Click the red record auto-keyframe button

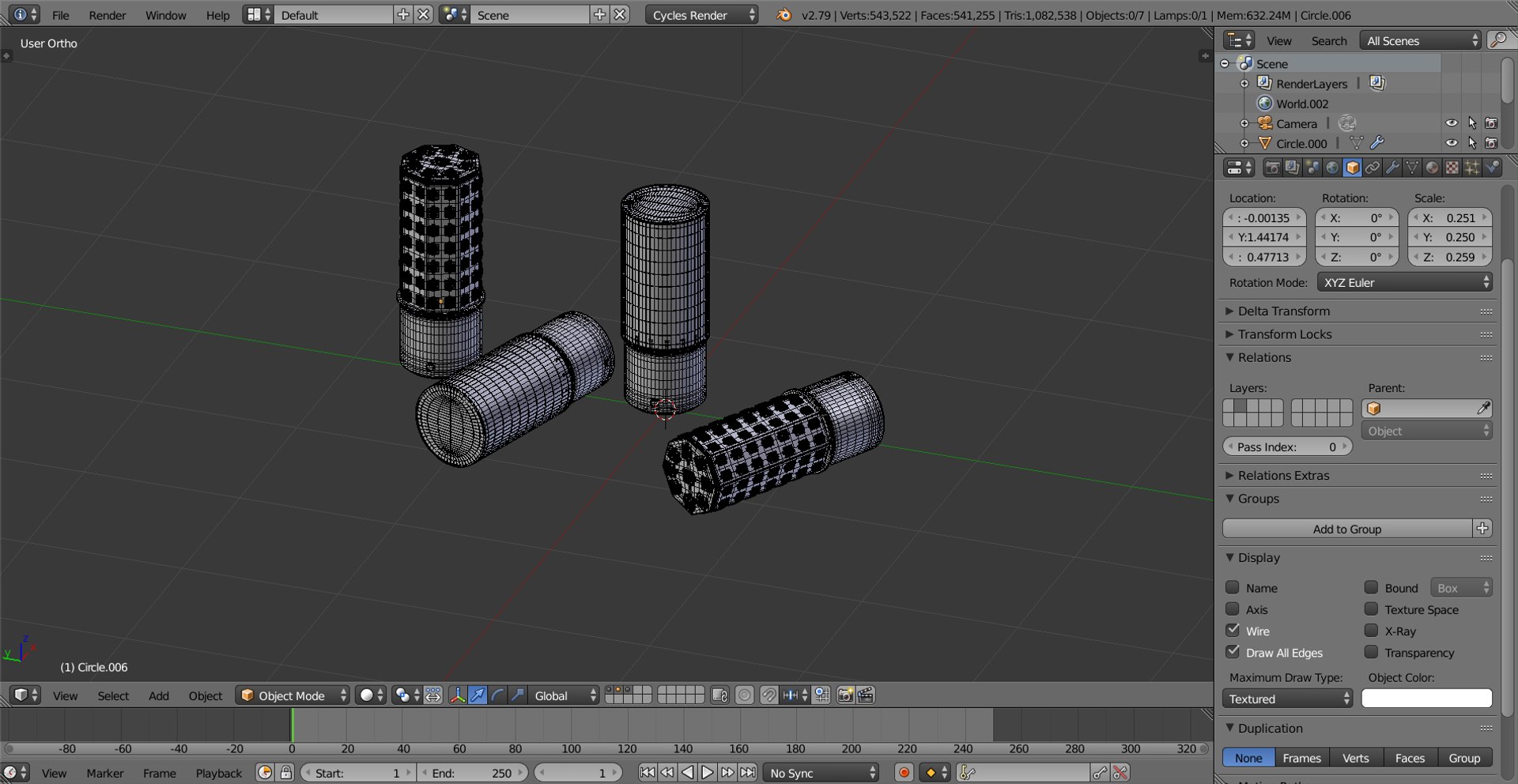pos(904,773)
